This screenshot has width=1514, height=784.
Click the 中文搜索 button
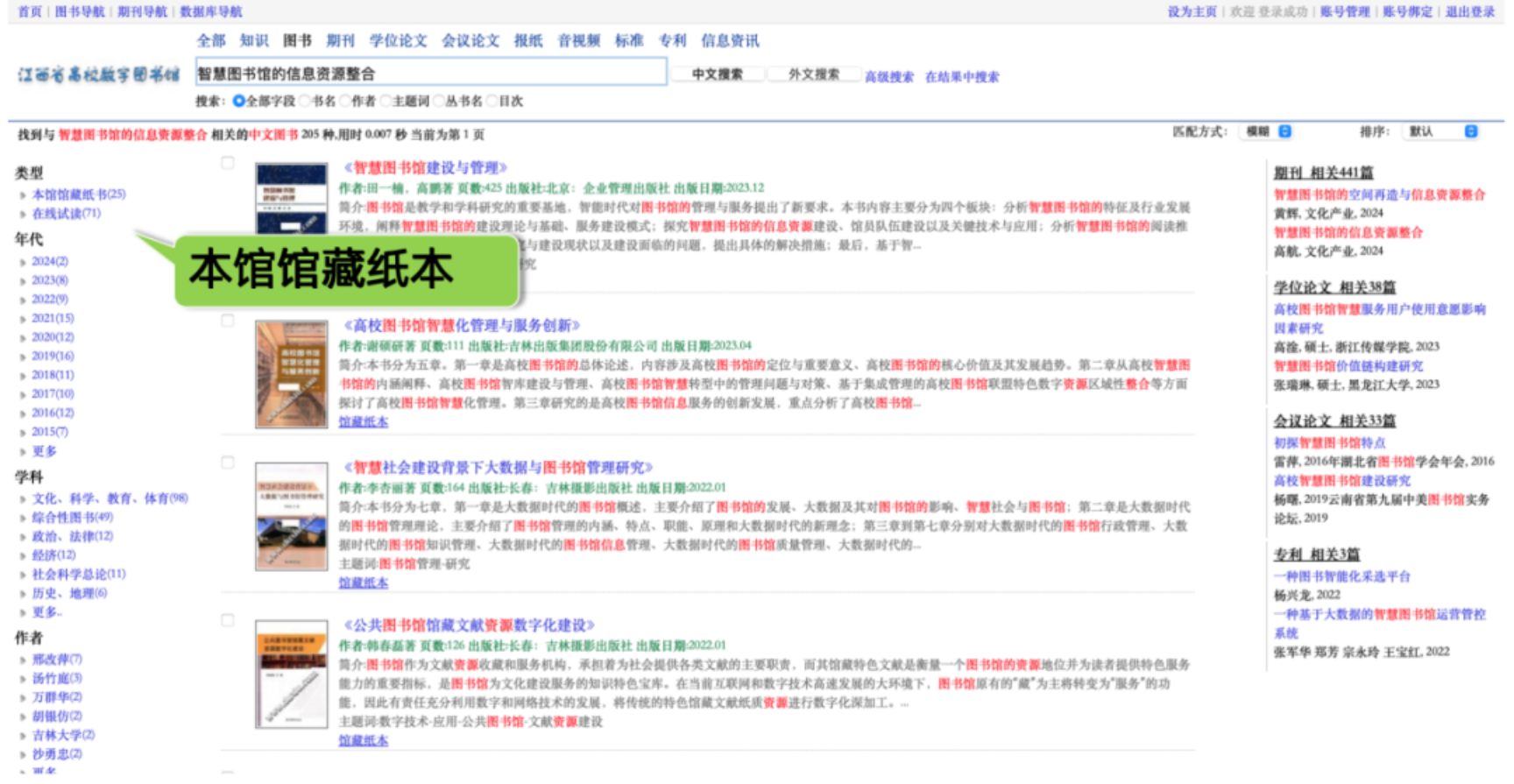pos(717,74)
